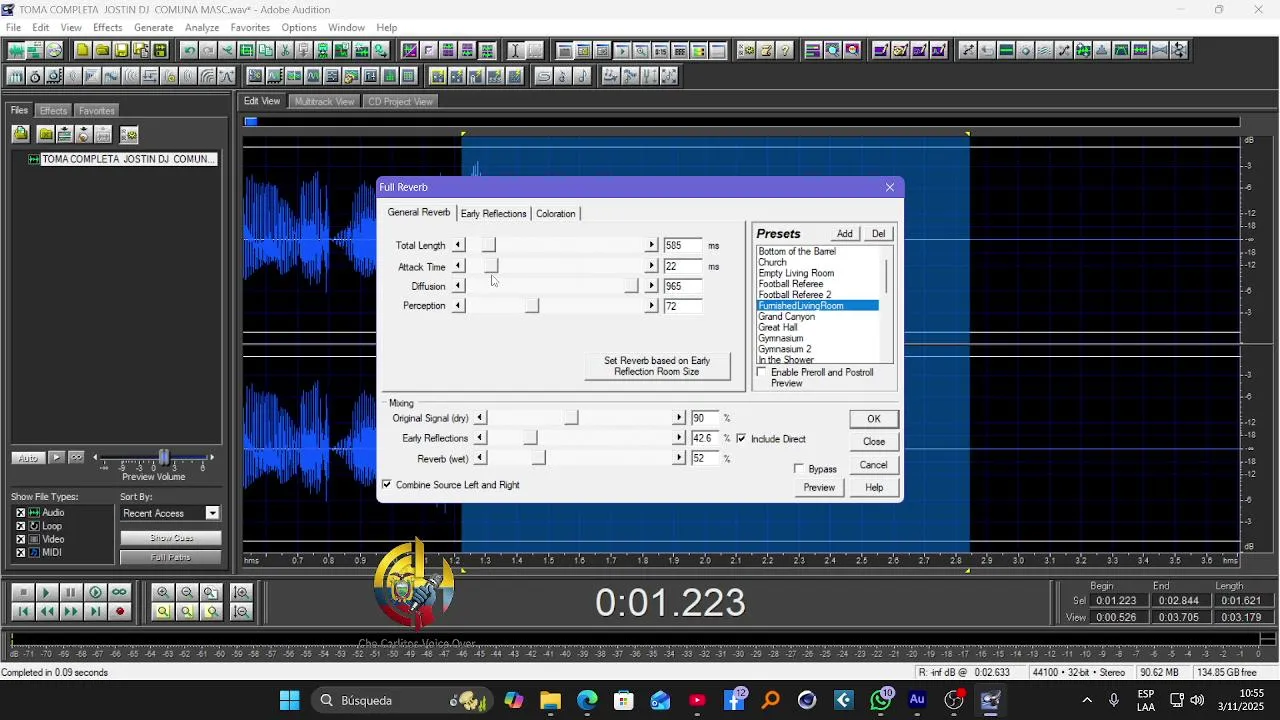Click Del preset button
The height and width of the screenshot is (720, 1280).
tap(878, 233)
